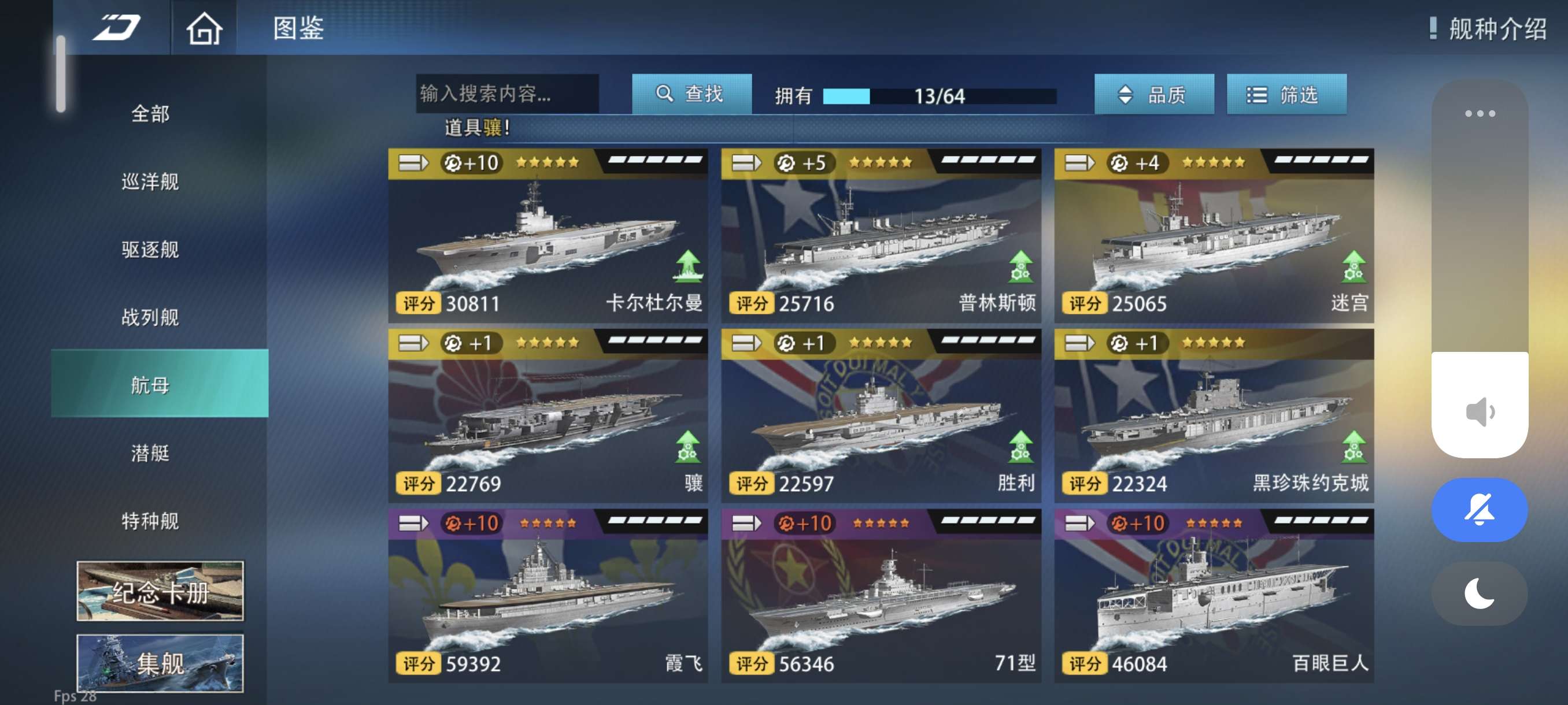Open the 筛选 filter list
The height and width of the screenshot is (705, 1568).
[1286, 94]
